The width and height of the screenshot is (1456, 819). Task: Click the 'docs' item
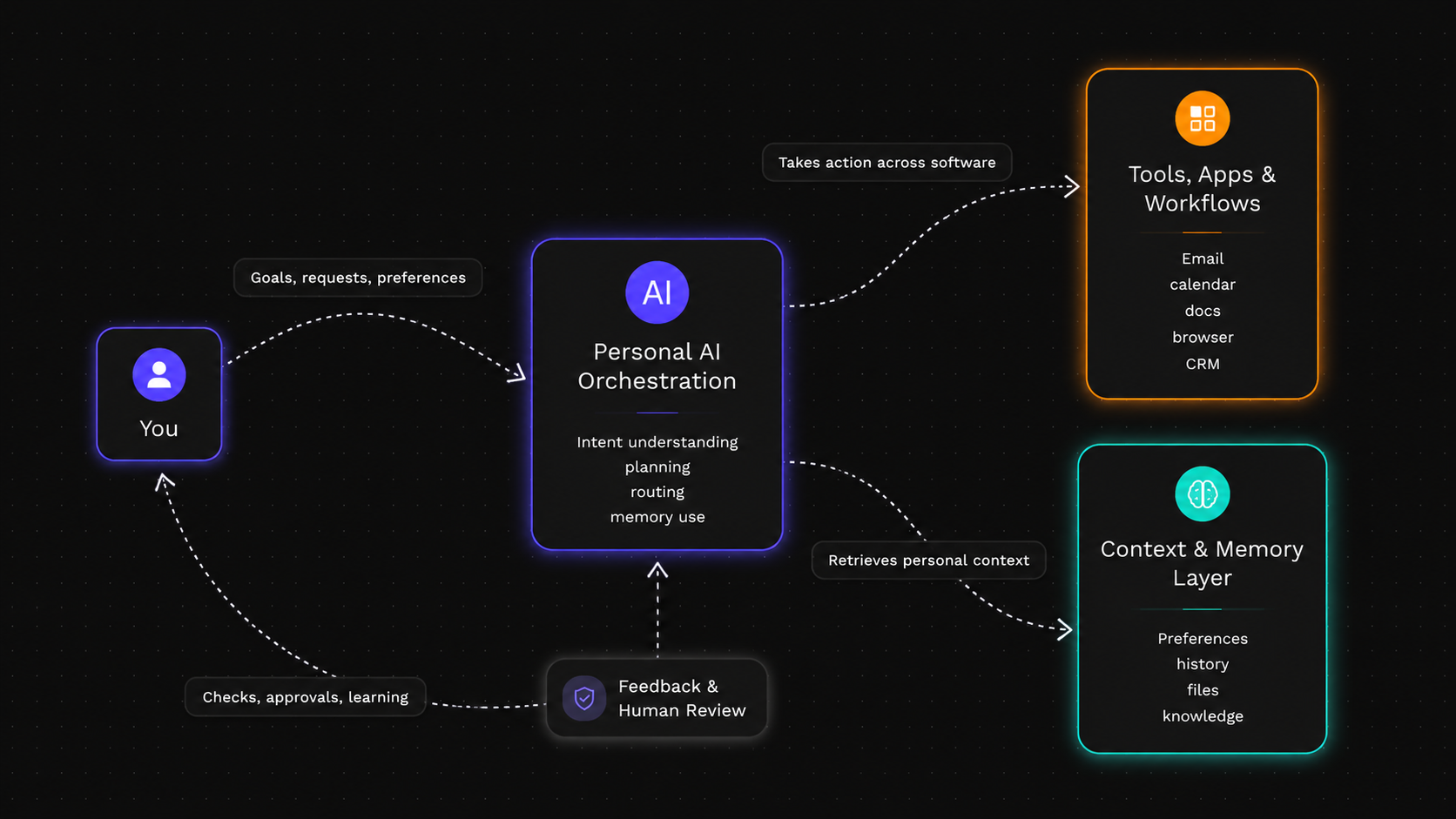[1203, 311]
